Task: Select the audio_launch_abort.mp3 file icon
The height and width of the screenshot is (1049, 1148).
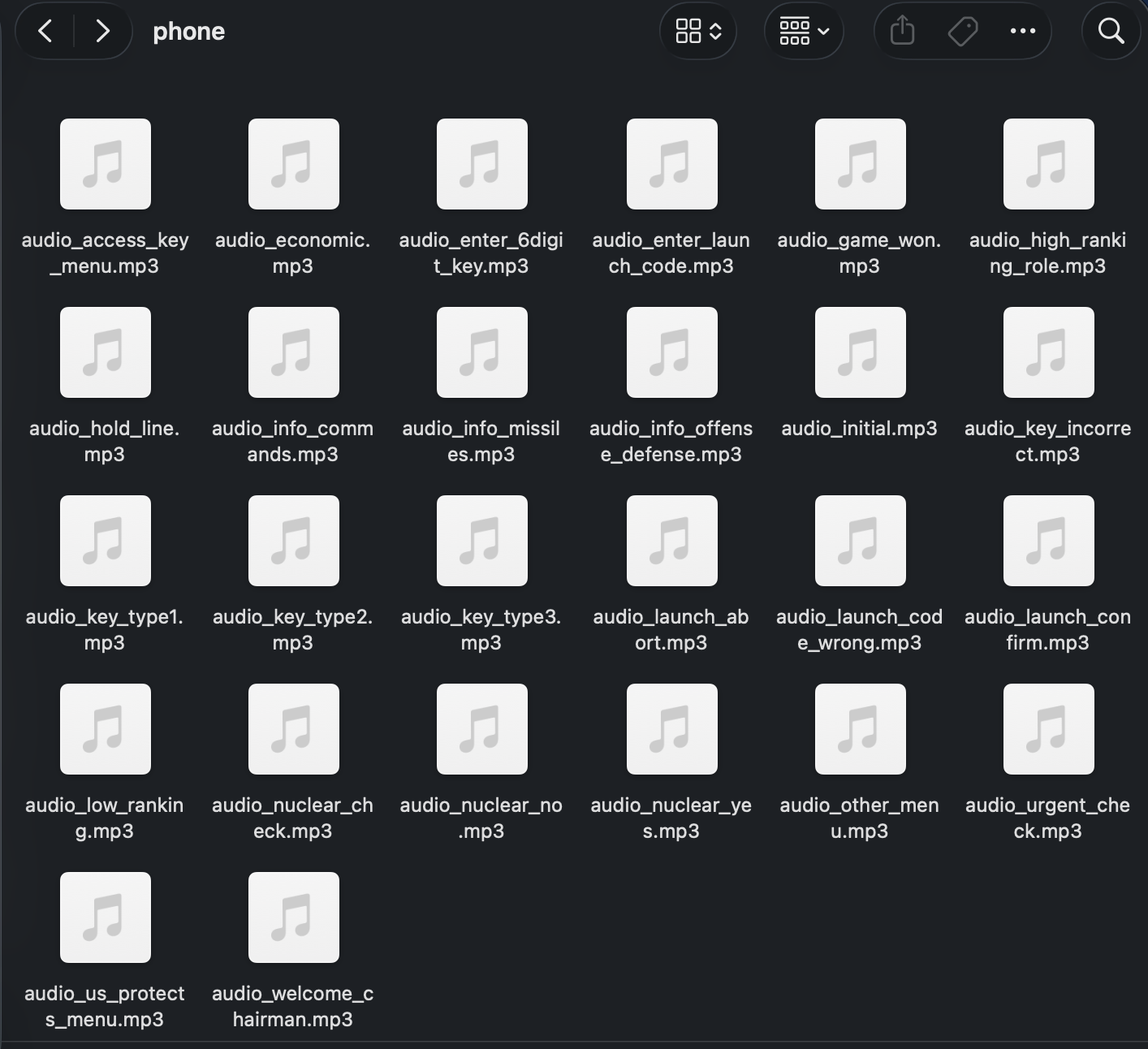Action: click(671, 541)
